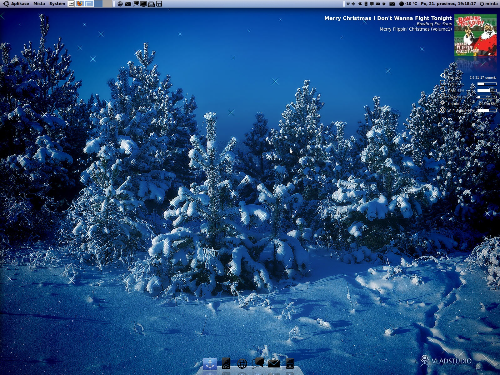The width and height of the screenshot is (500, 375).
Task: Switch to the fourth workspace in pager
Action: [107, 4]
